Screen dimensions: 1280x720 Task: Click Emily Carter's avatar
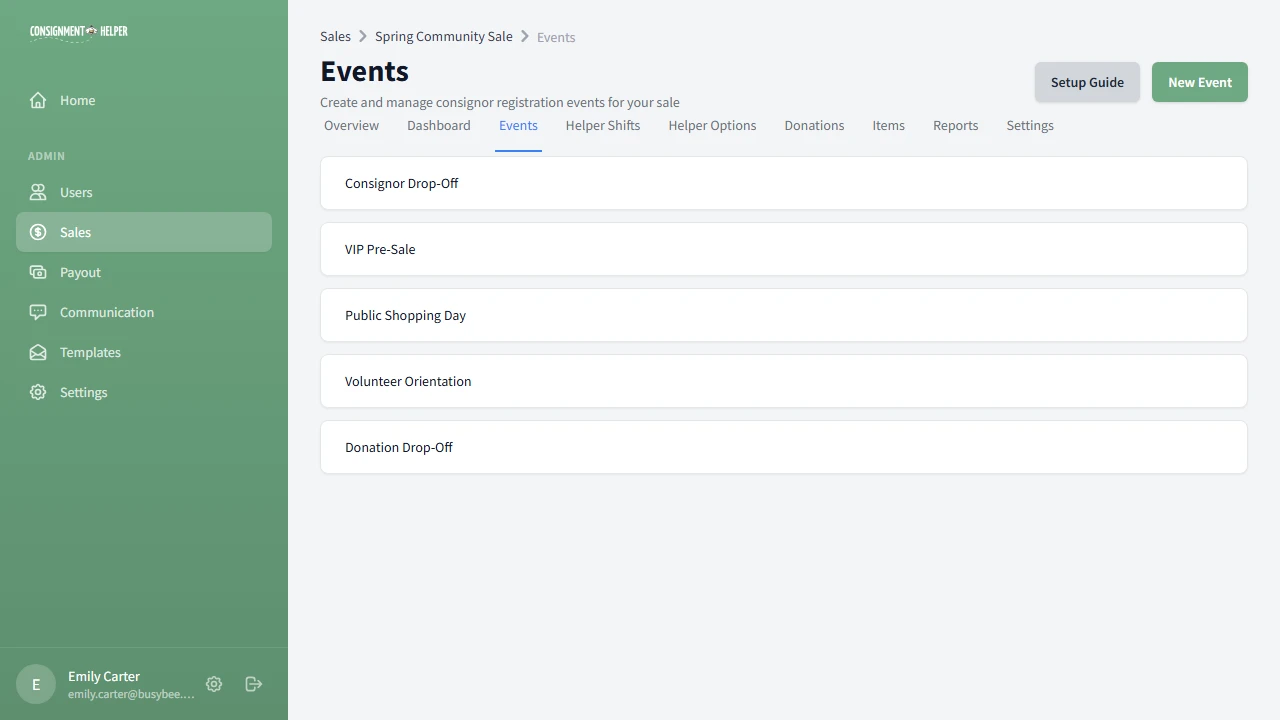[35, 684]
